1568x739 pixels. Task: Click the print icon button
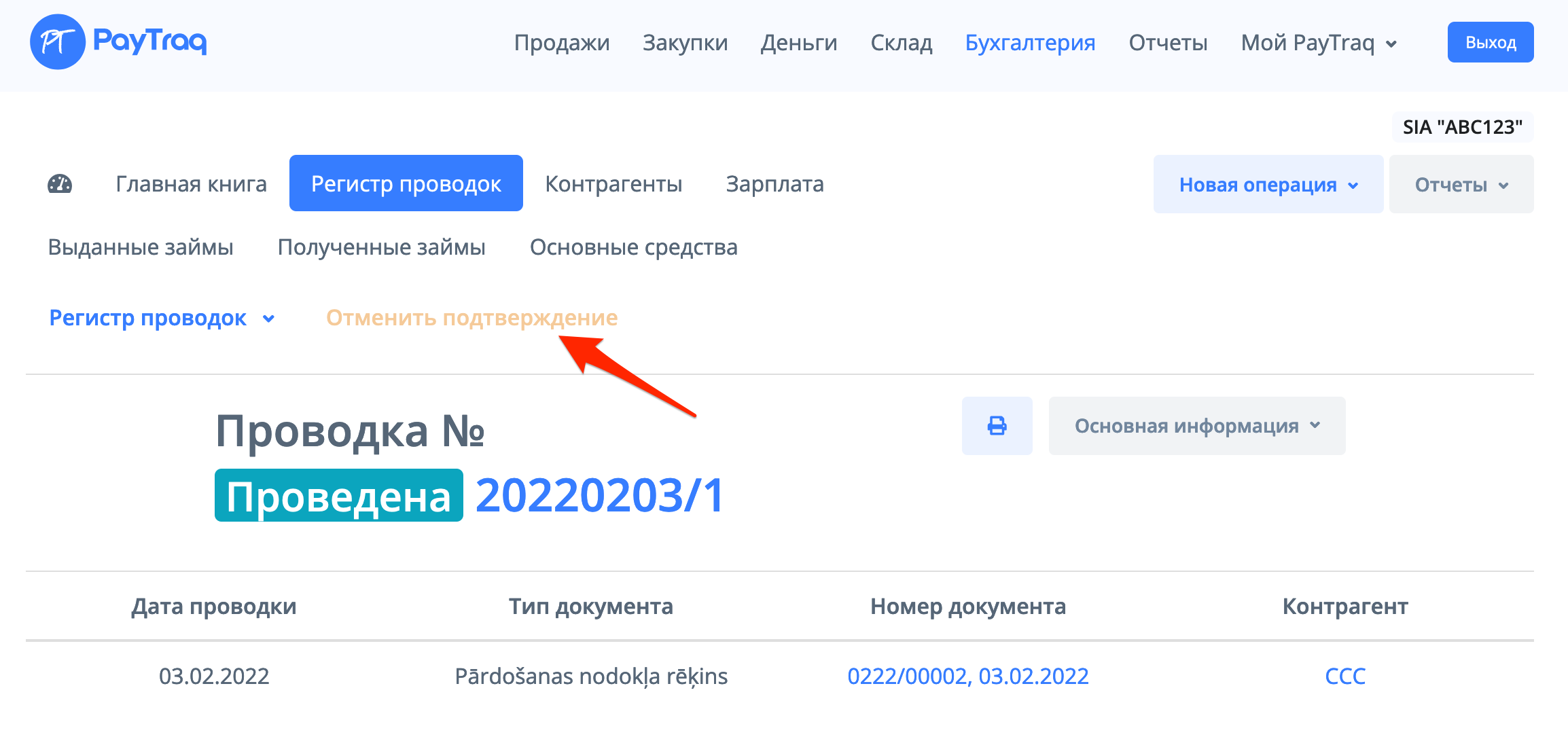tap(997, 426)
